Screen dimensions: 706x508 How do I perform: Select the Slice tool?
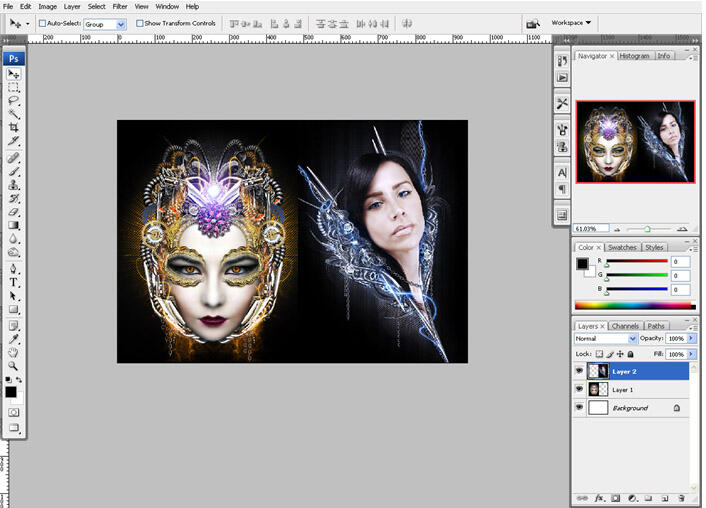pyautogui.click(x=14, y=141)
